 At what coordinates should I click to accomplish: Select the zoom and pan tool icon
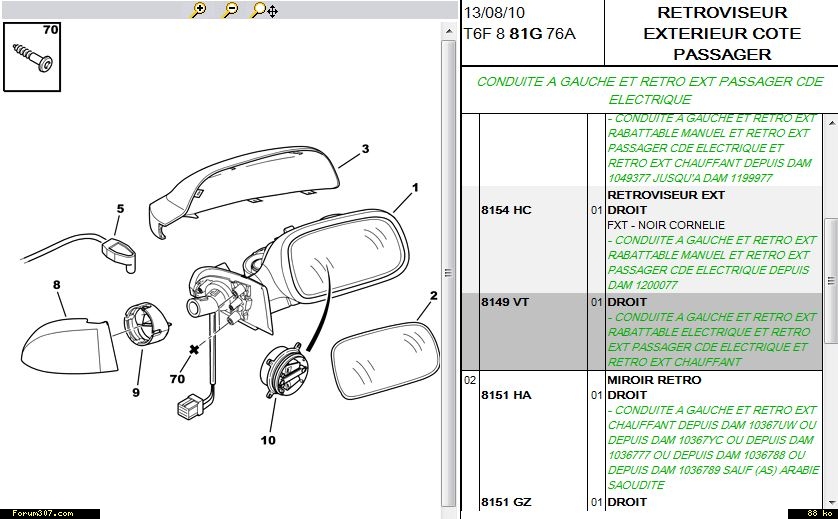(x=264, y=10)
